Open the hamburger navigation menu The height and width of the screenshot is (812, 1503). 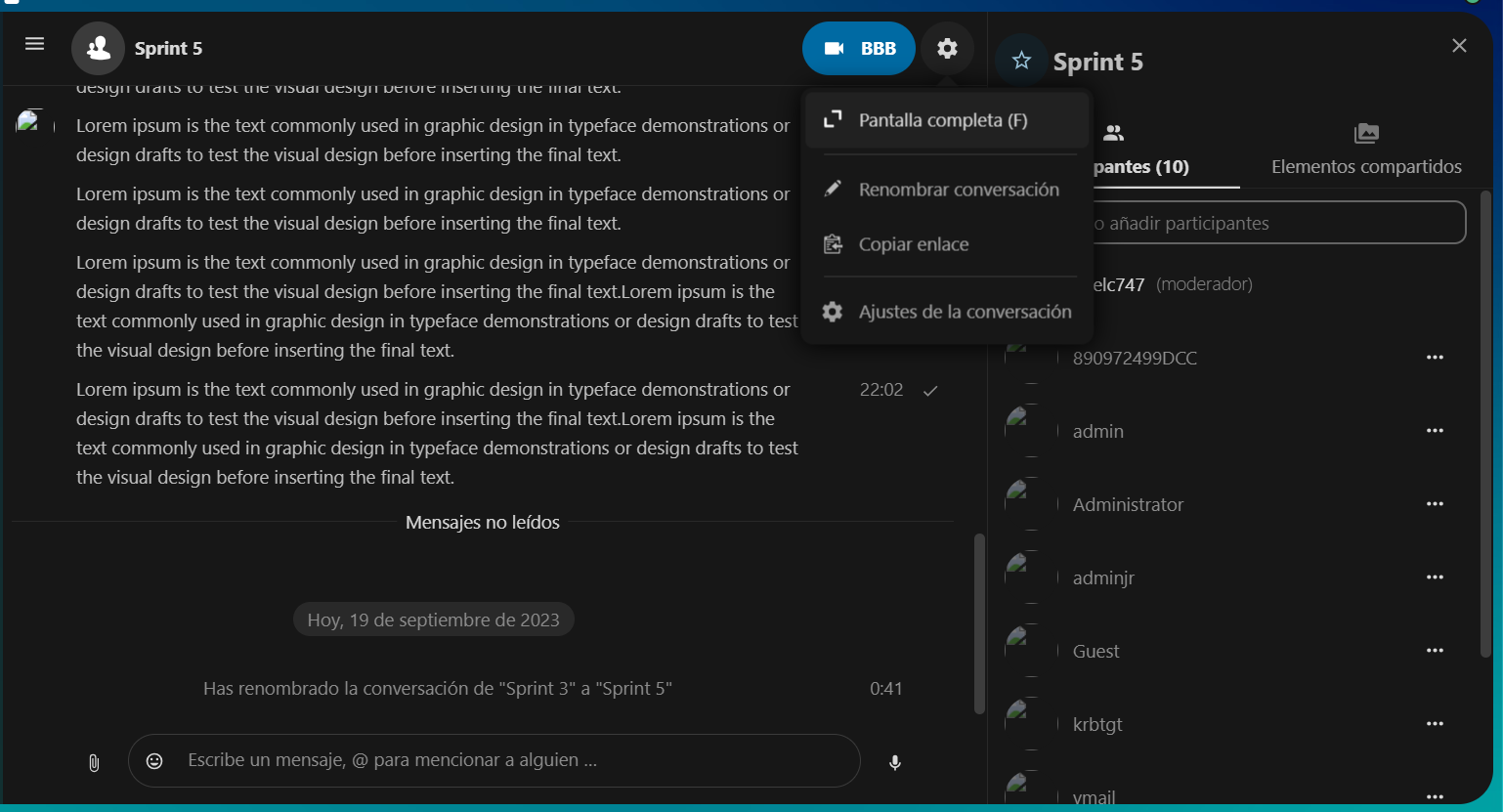pos(34,44)
